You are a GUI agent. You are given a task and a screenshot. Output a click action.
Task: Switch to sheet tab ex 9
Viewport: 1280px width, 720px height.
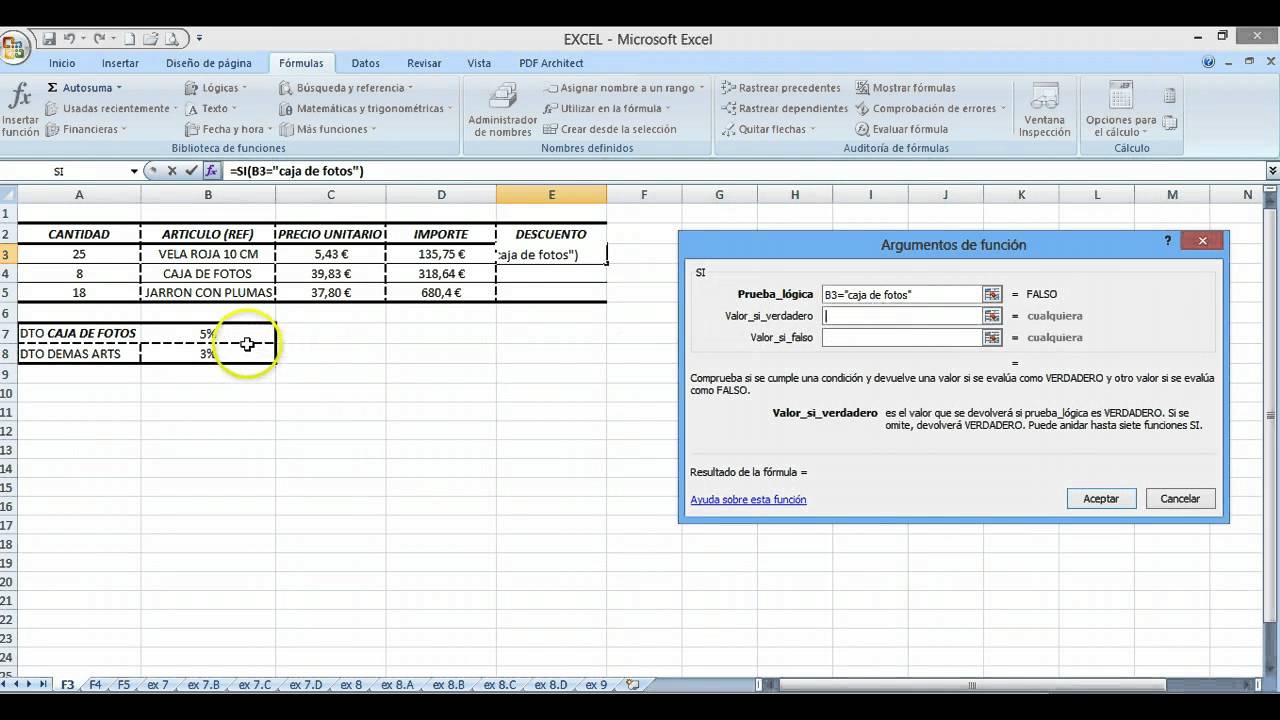point(596,685)
